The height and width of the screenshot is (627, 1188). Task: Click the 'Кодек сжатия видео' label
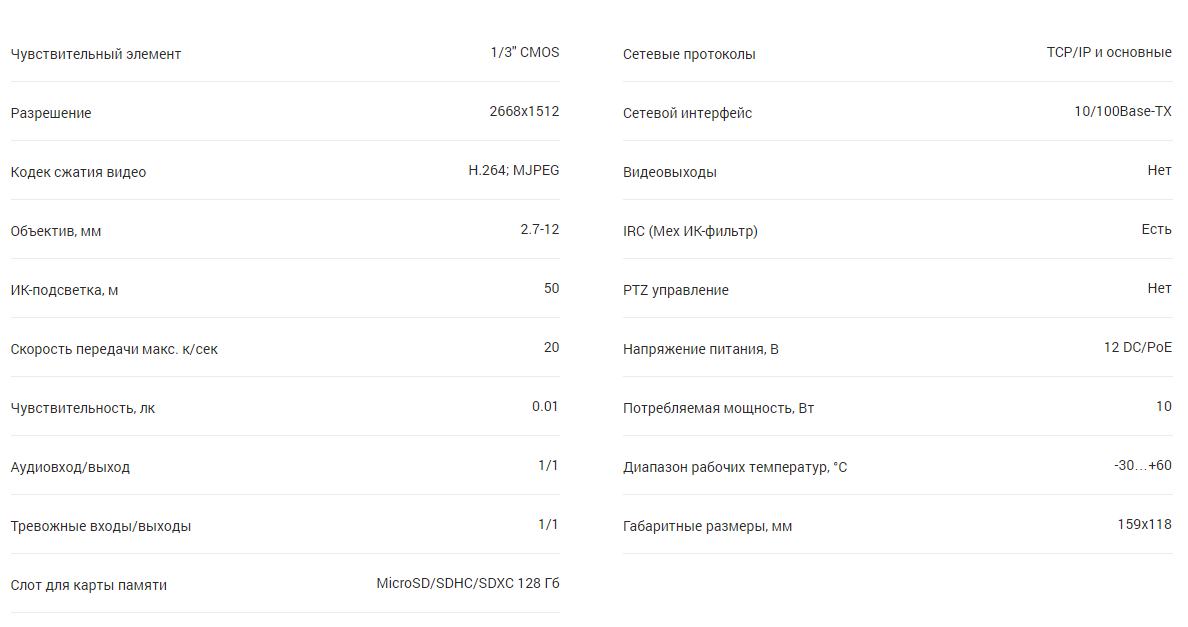click(x=78, y=172)
